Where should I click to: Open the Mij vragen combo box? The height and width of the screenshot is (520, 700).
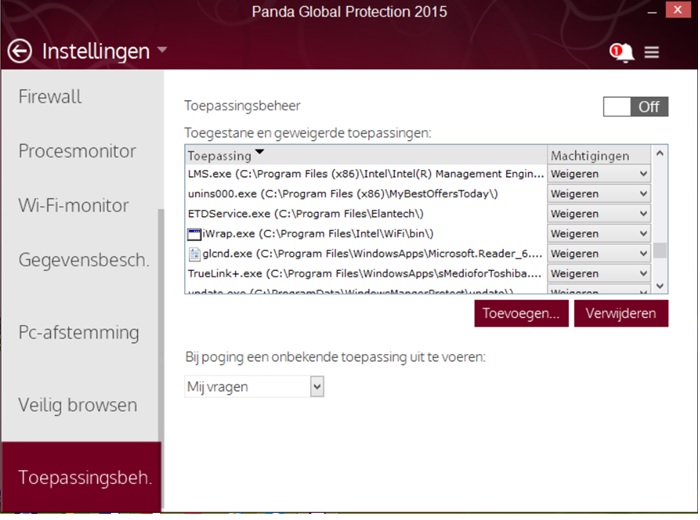pyautogui.click(x=254, y=387)
